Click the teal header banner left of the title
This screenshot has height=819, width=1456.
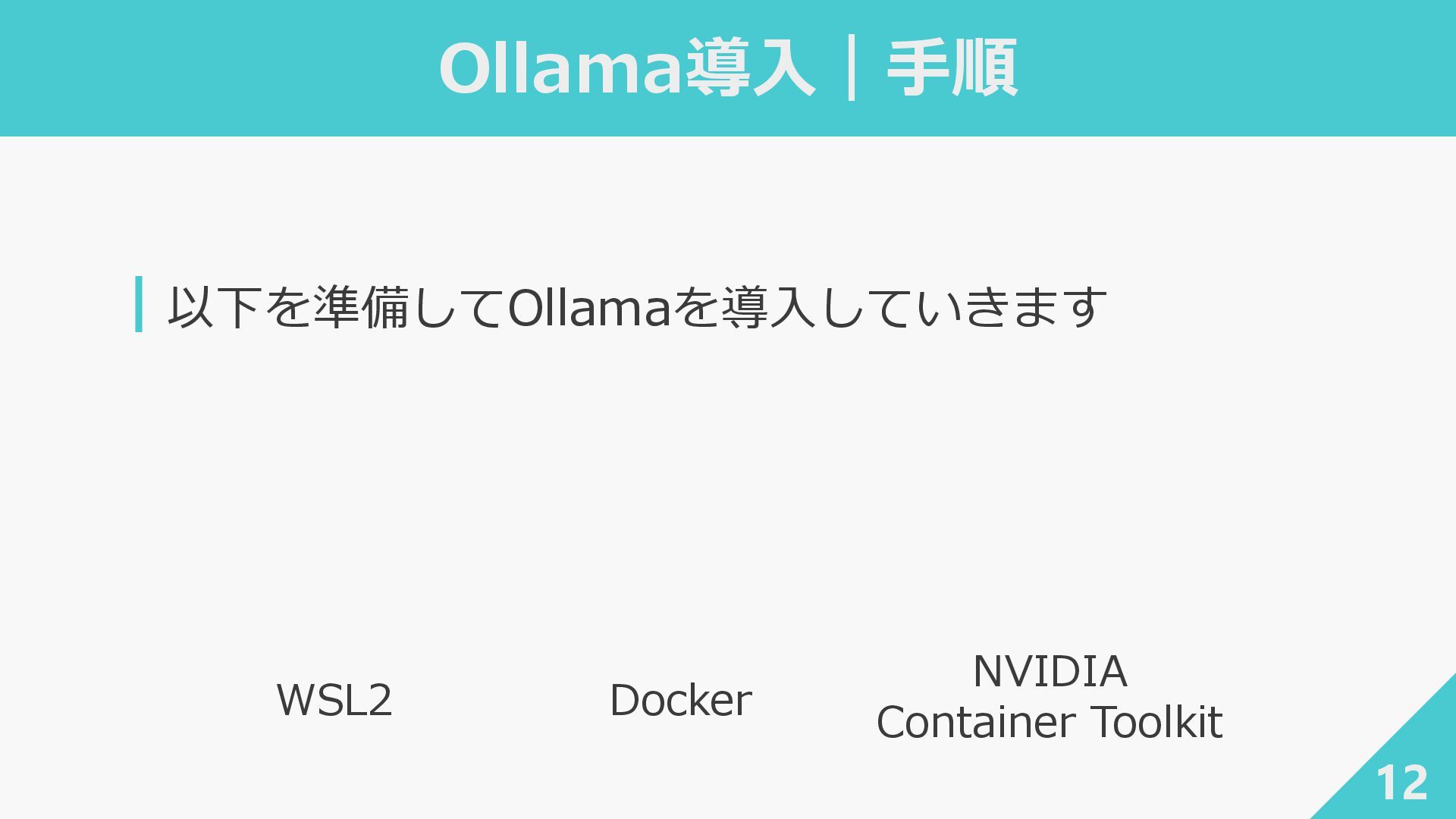click(220, 68)
